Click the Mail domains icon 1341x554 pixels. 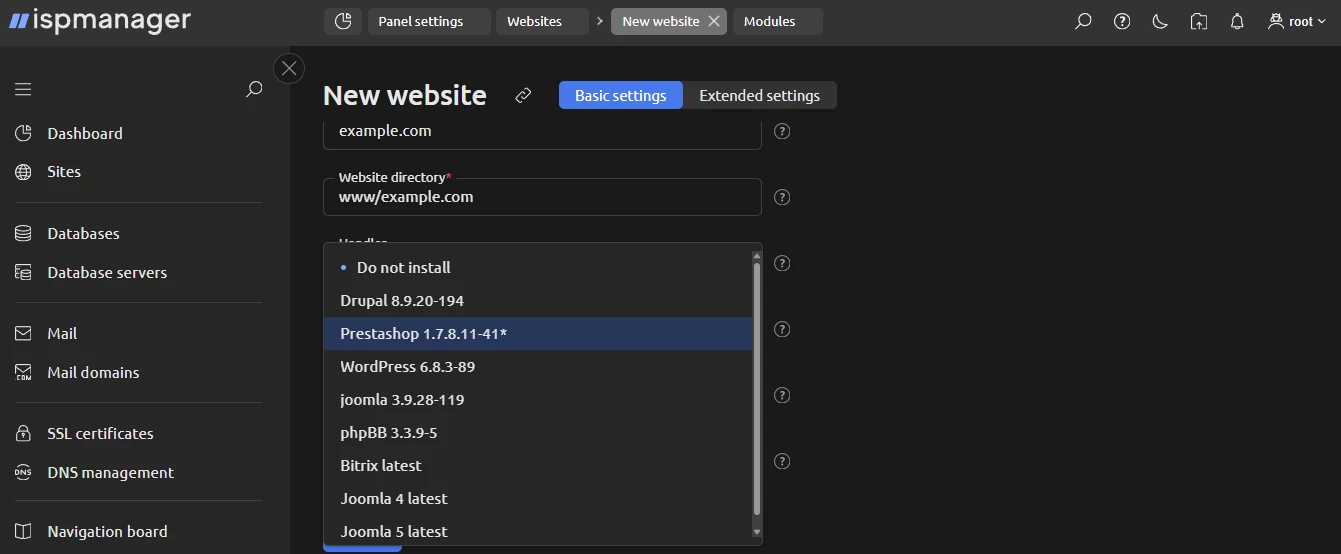24,372
